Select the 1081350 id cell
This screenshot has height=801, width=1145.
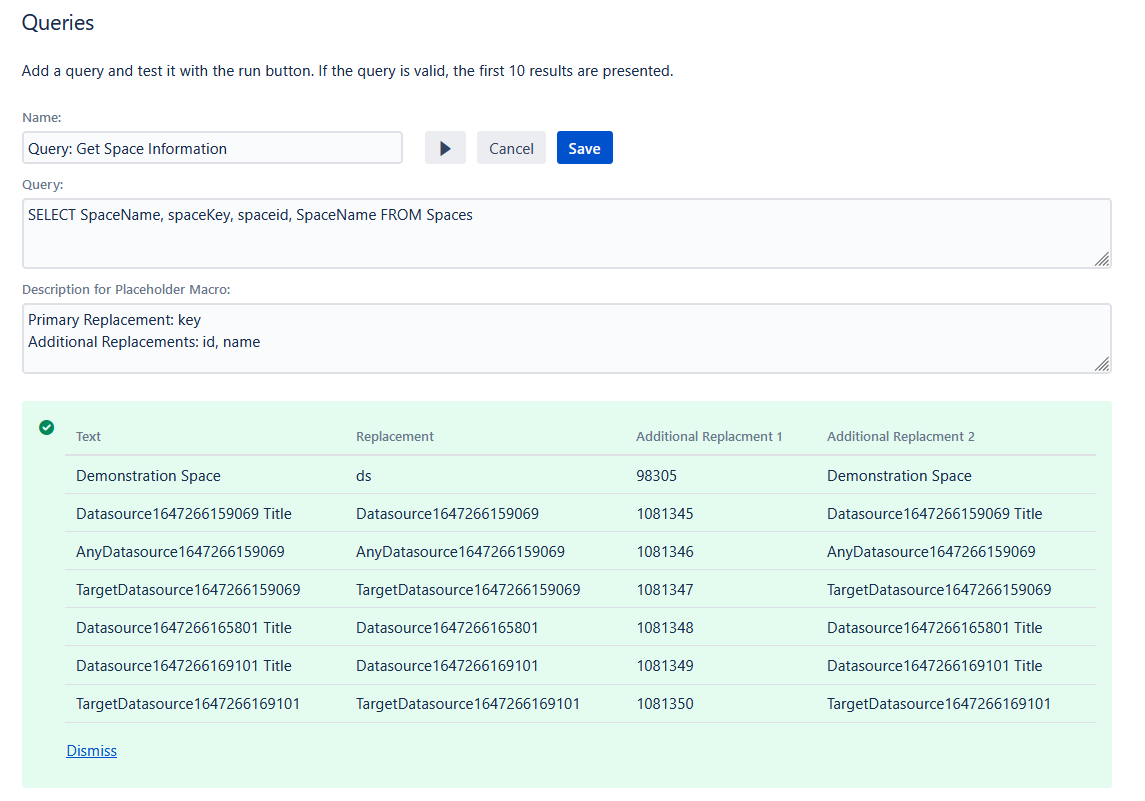(x=664, y=704)
